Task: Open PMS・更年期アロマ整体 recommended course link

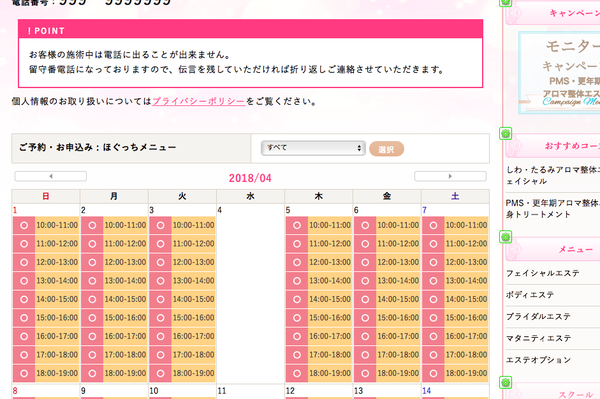Action: (x=553, y=208)
